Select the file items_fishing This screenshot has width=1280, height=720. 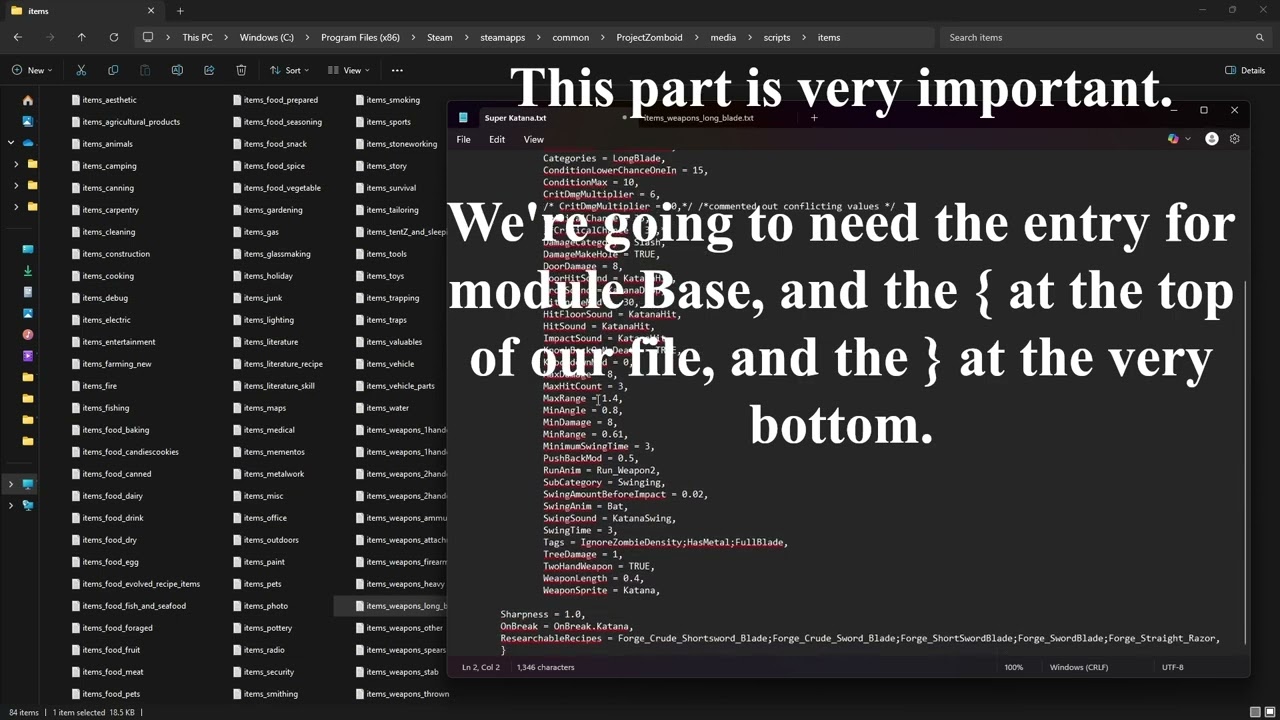tap(101, 408)
